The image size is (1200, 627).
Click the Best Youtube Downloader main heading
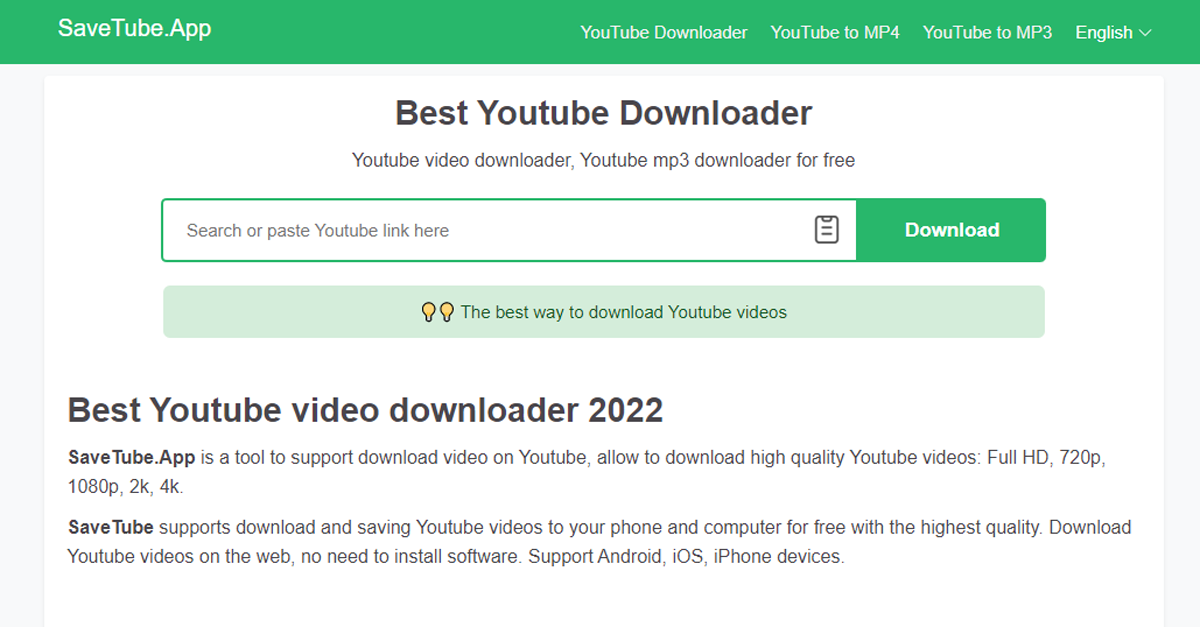coord(603,113)
